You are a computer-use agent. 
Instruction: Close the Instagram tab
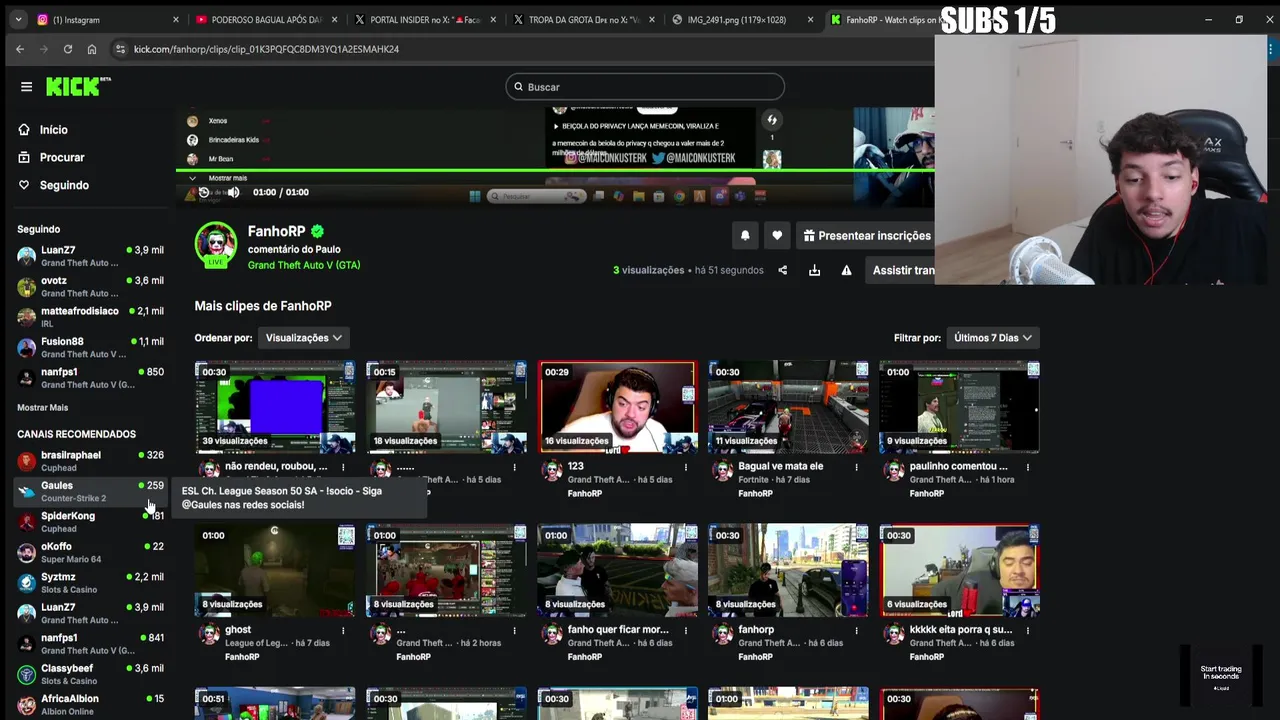176,20
